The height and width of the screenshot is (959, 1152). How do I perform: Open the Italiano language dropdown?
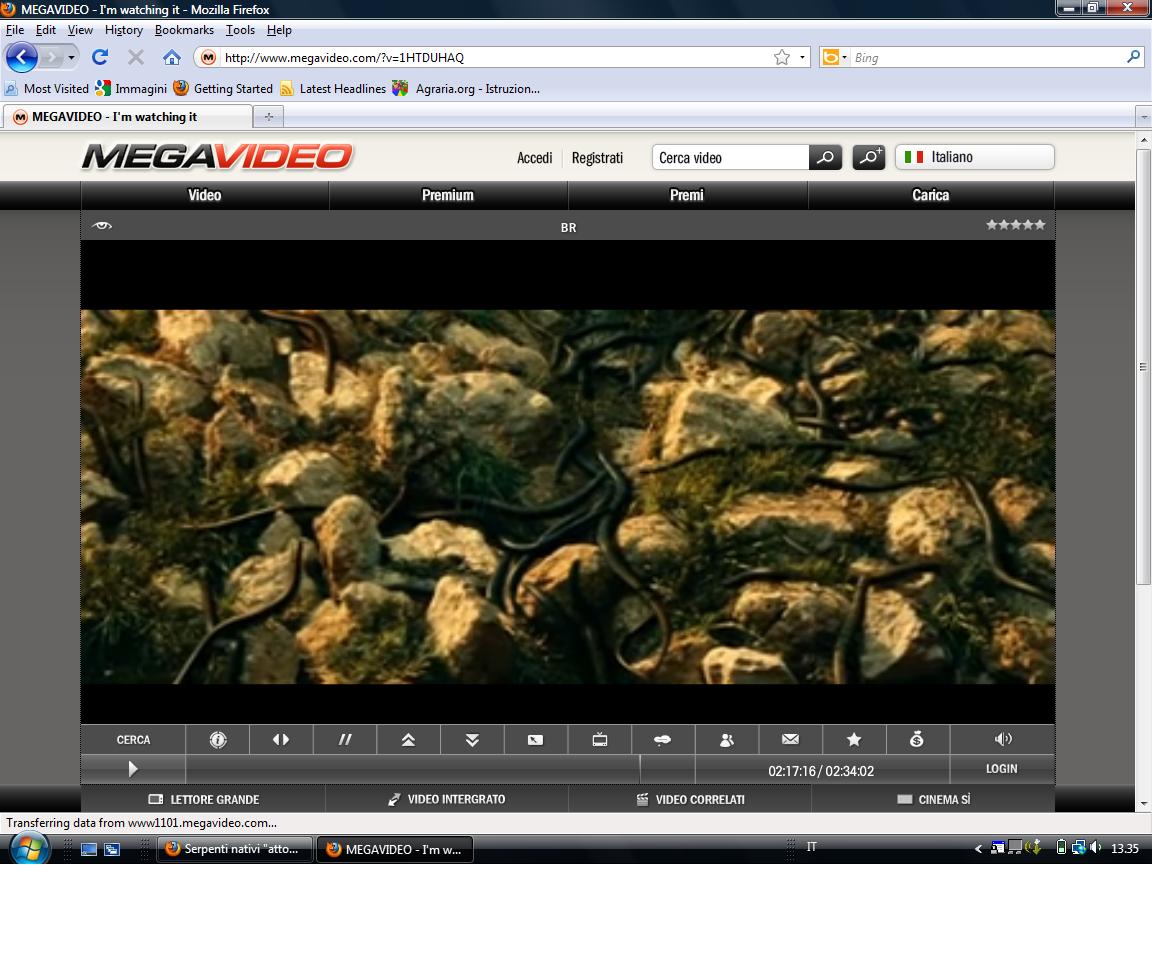pyautogui.click(x=974, y=157)
